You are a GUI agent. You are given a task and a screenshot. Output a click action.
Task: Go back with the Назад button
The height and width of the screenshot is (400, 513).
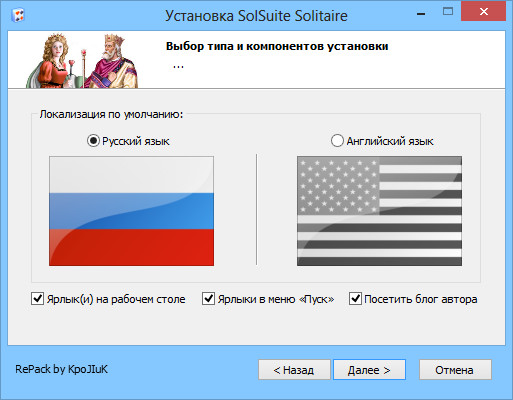[294, 370]
